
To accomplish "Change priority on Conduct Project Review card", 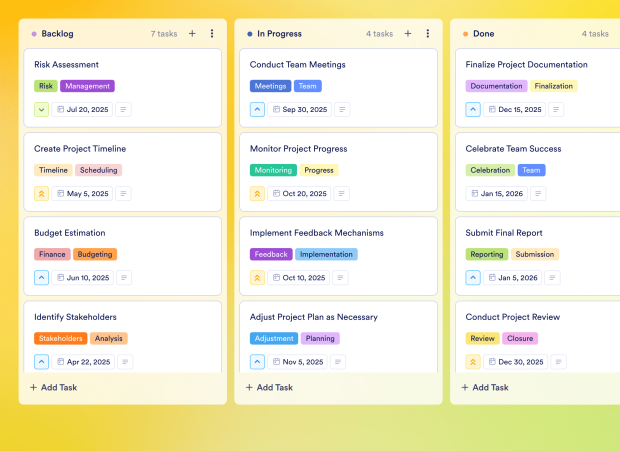I will (x=473, y=362).
